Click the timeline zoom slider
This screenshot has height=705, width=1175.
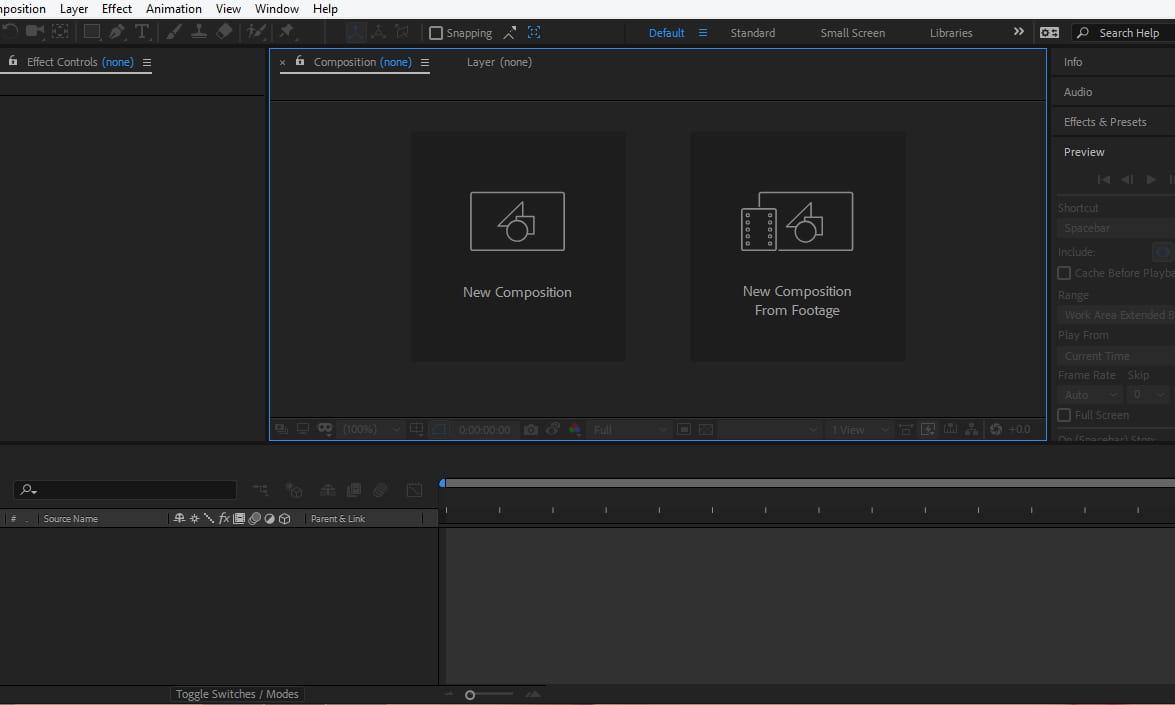coord(470,693)
